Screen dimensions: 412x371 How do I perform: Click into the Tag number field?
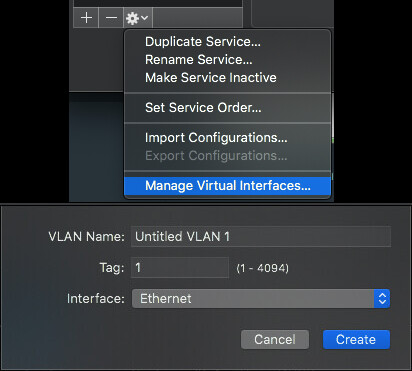point(180,267)
